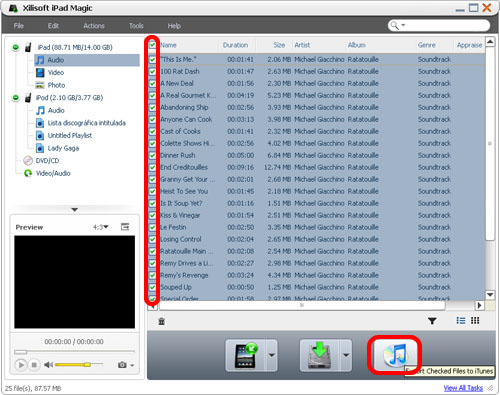Open copy-to-device dropdown arrow
The height and width of the screenshot is (395, 500).
click(x=272, y=355)
